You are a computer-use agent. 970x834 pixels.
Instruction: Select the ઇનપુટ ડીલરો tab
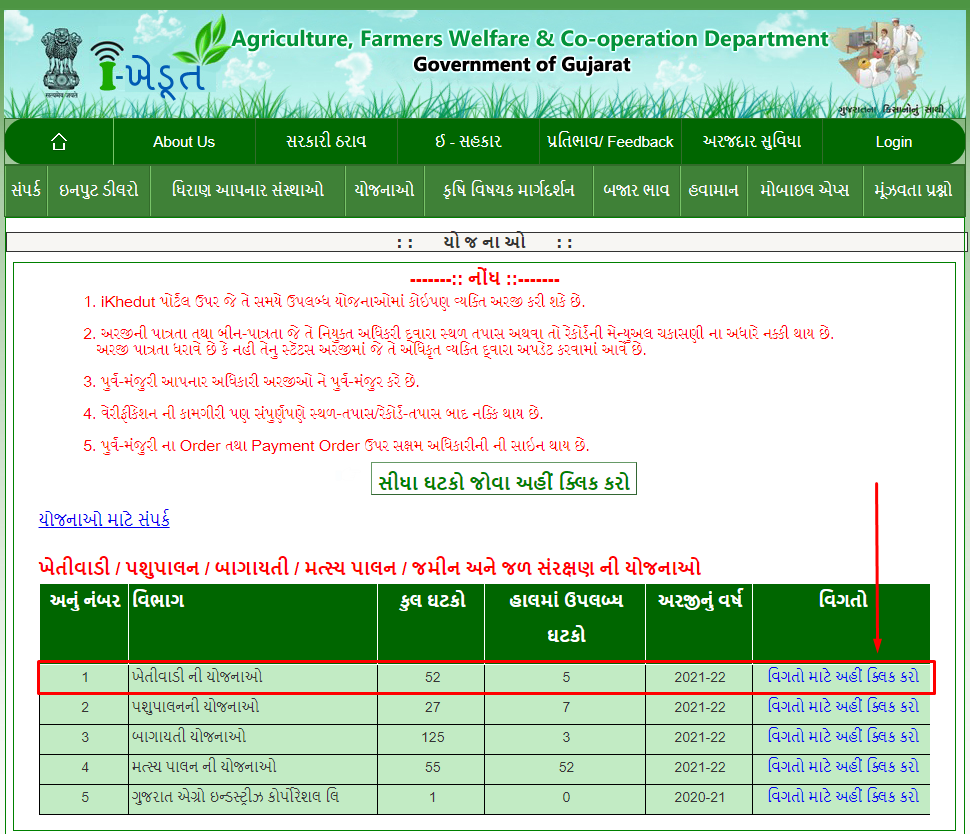[99, 191]
